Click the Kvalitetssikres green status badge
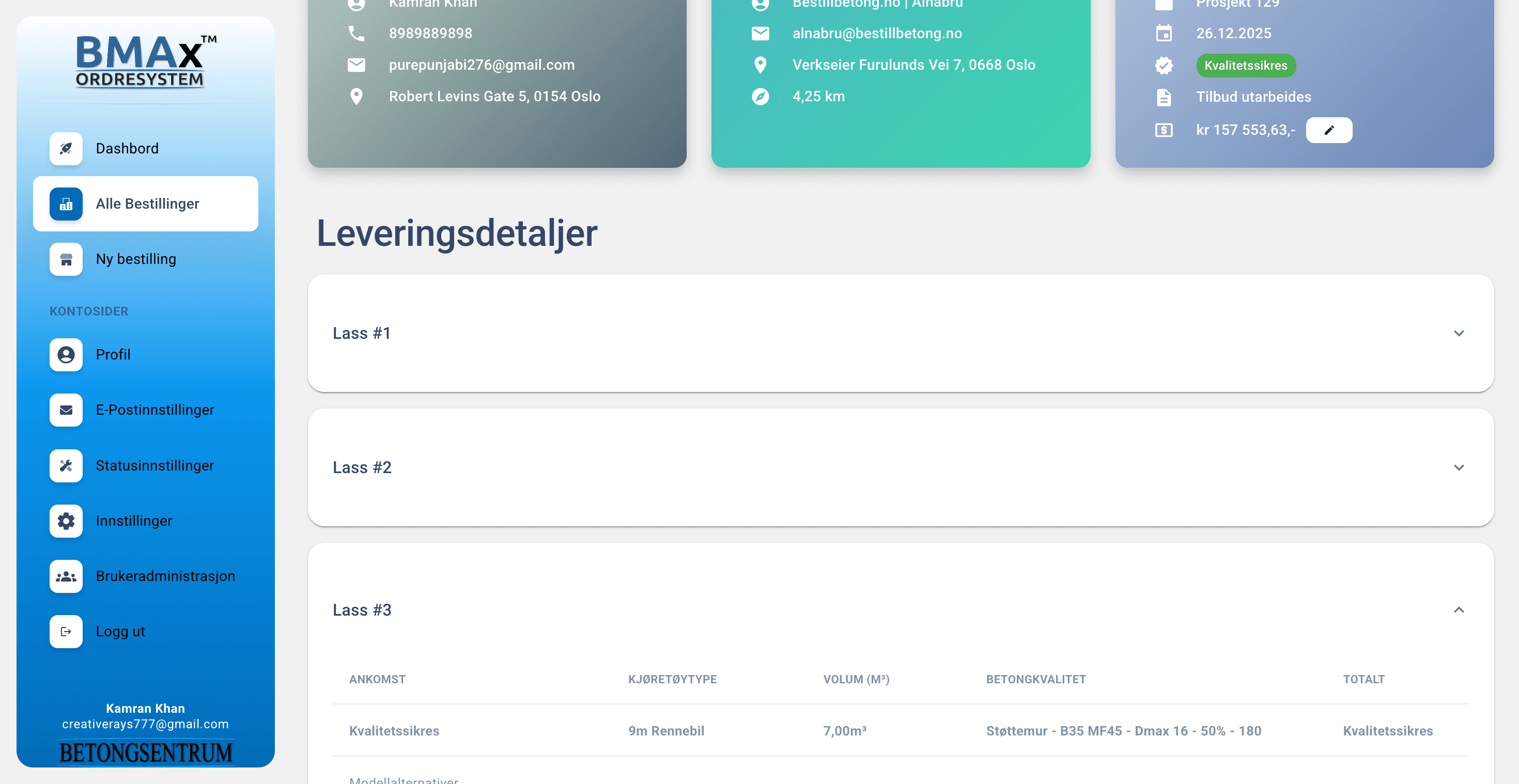The width and height of the screenshot is (1519, 784). (x=1245, y=66)
